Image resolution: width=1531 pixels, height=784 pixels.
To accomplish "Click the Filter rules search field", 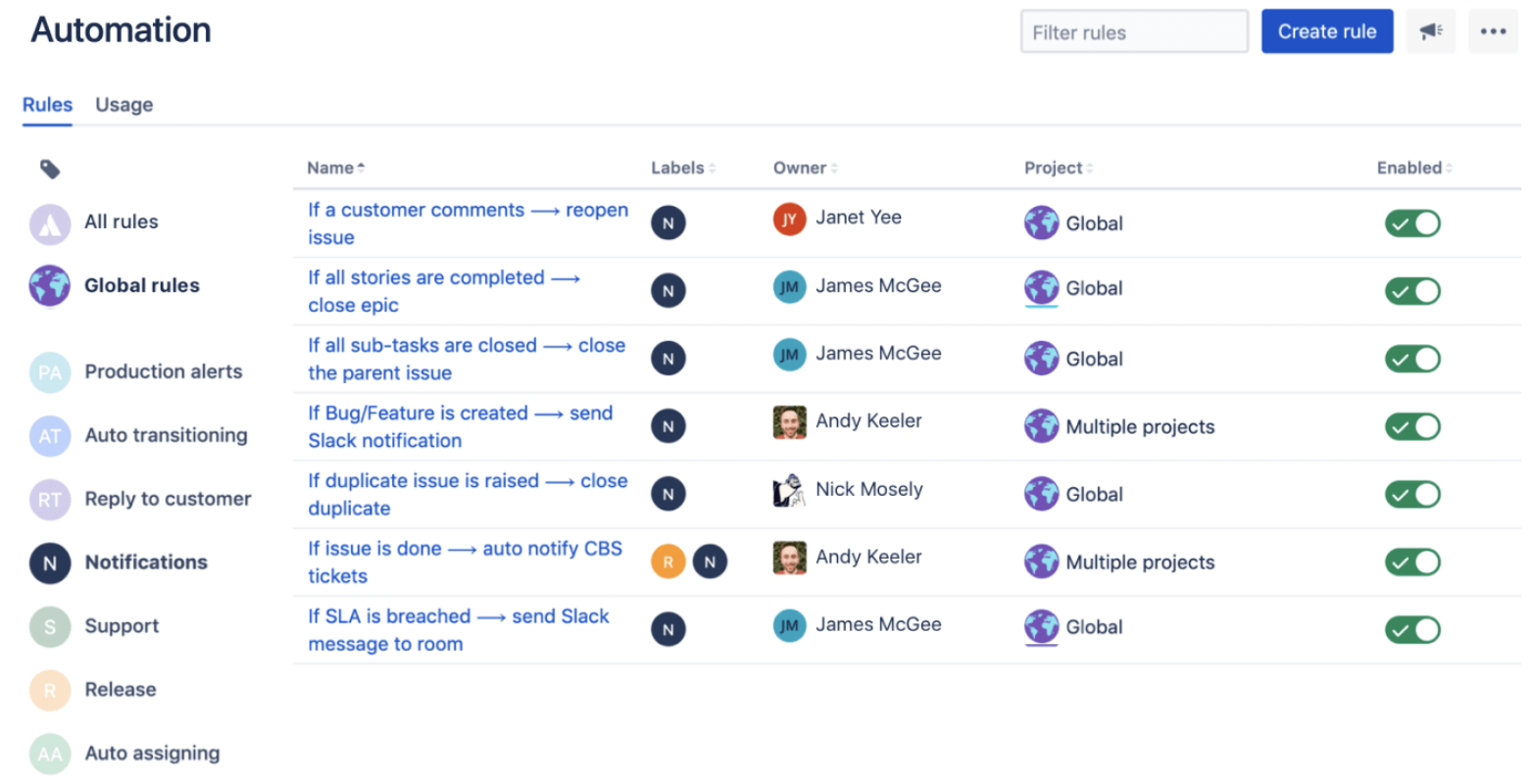I will click(1133, 31).
